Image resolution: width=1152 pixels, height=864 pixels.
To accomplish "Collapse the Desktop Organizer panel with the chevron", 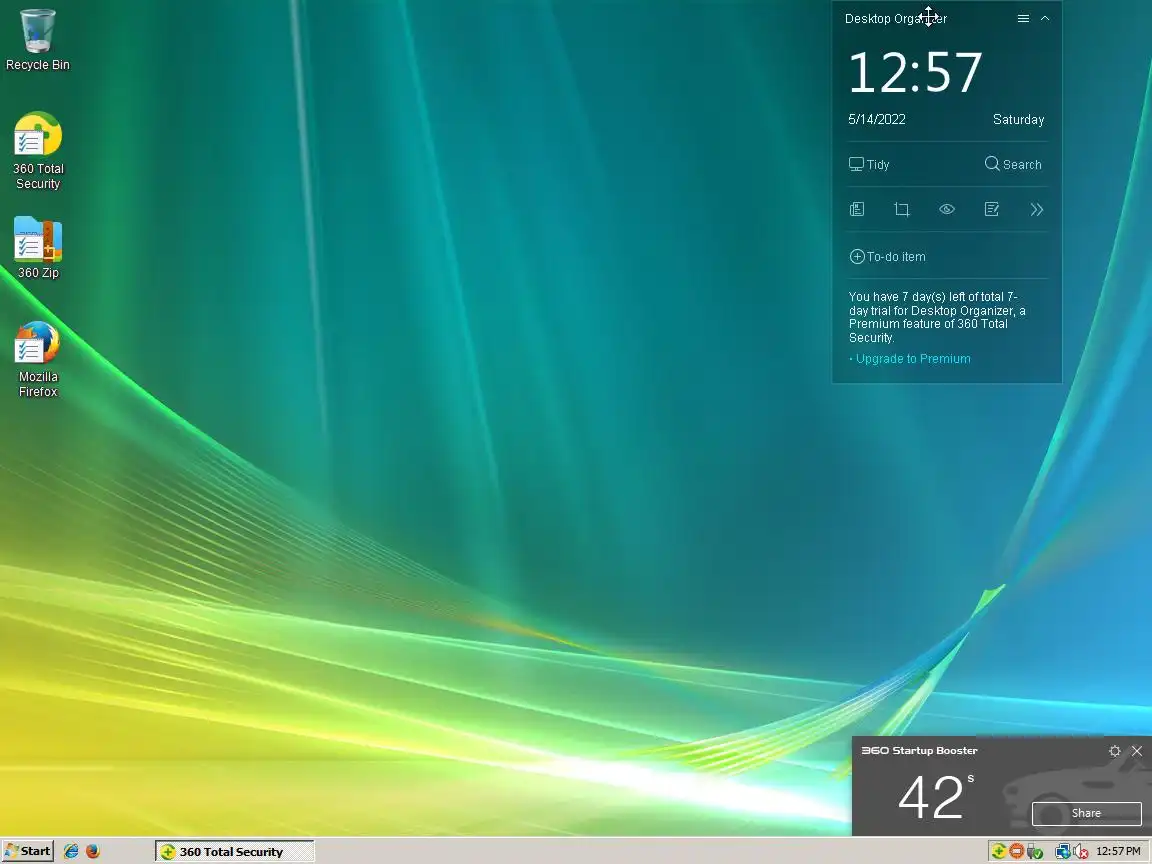I will pos(1045,18).
